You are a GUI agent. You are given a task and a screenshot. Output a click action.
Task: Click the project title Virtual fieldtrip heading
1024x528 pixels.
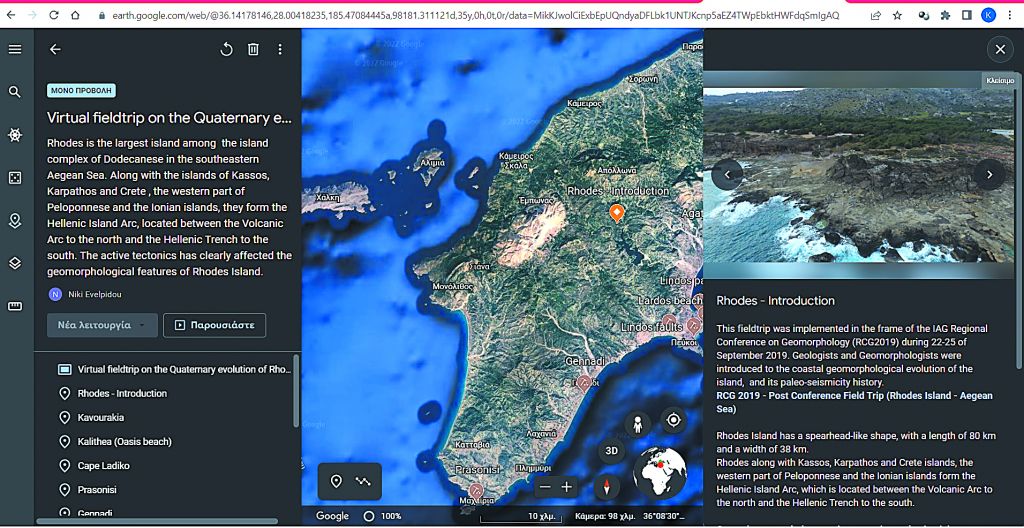169,118
